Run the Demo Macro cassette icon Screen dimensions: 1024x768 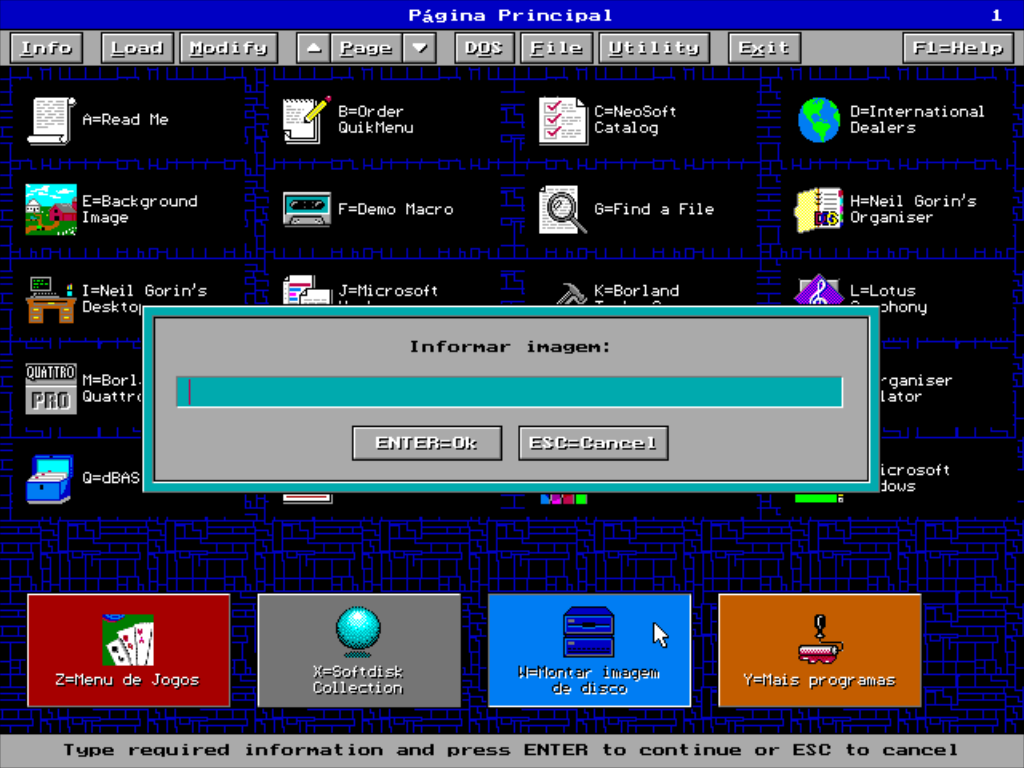point(306,210)
